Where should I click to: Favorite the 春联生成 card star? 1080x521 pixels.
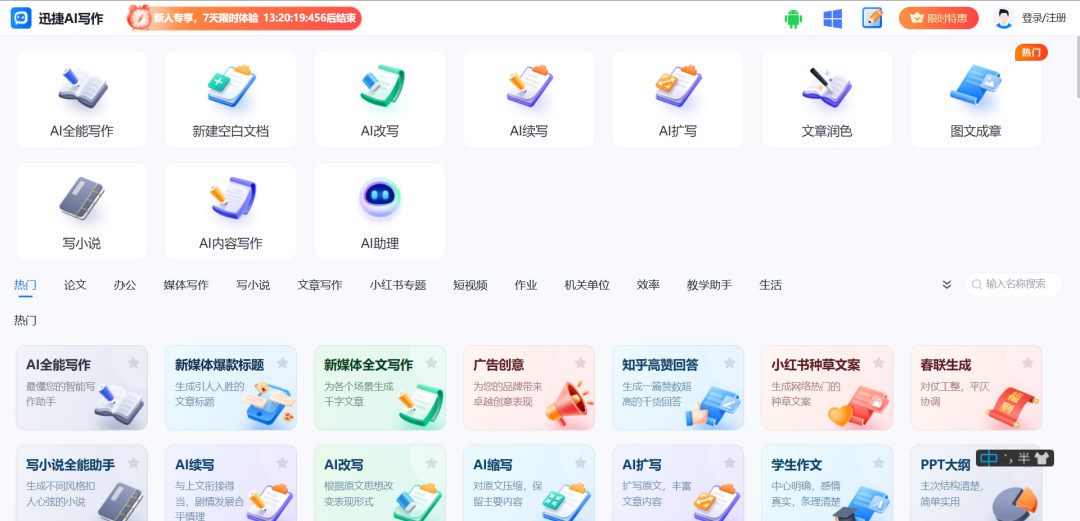(1028, 362)
